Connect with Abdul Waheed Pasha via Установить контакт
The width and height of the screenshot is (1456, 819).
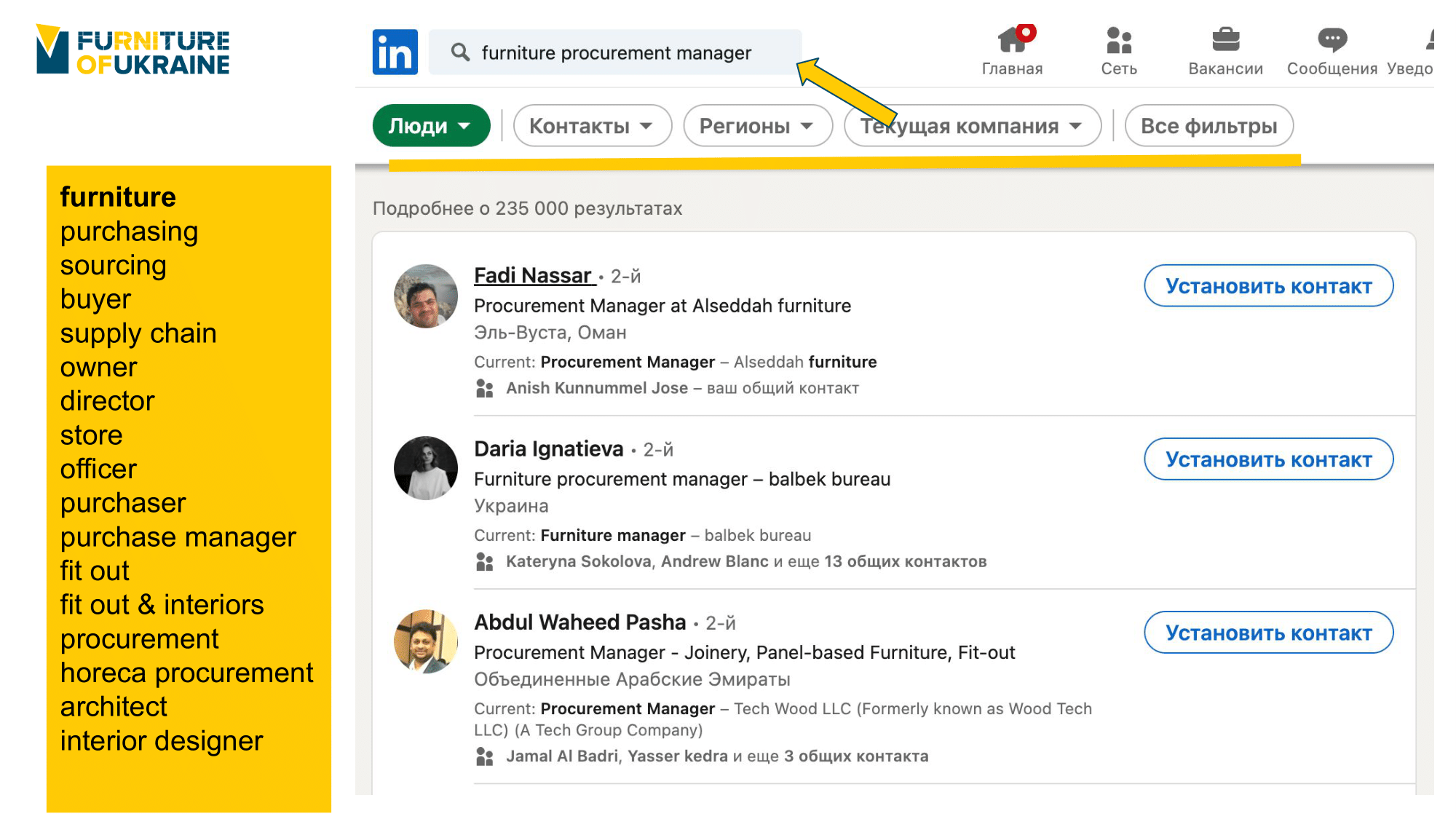click(1269, 632)
